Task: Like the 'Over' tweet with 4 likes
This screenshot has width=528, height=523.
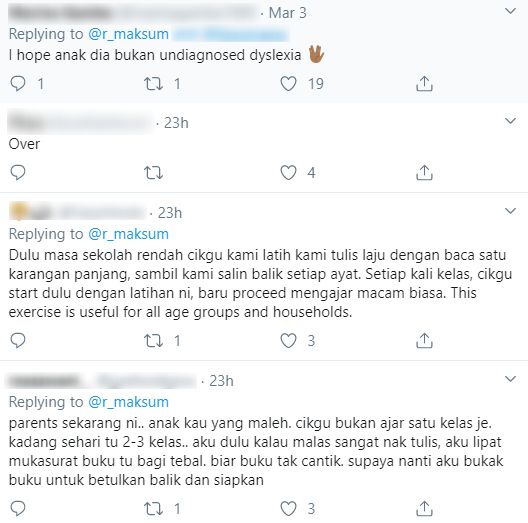Action: pos(289,172)
